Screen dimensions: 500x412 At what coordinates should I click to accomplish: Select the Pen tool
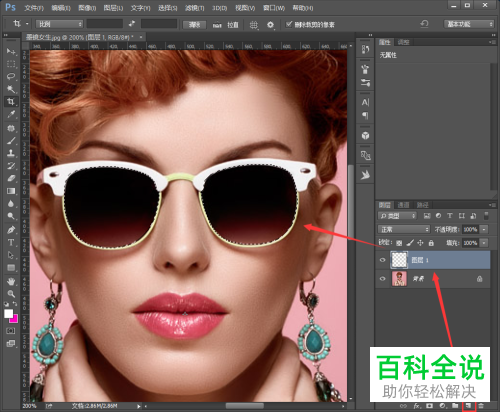[11, 230]
